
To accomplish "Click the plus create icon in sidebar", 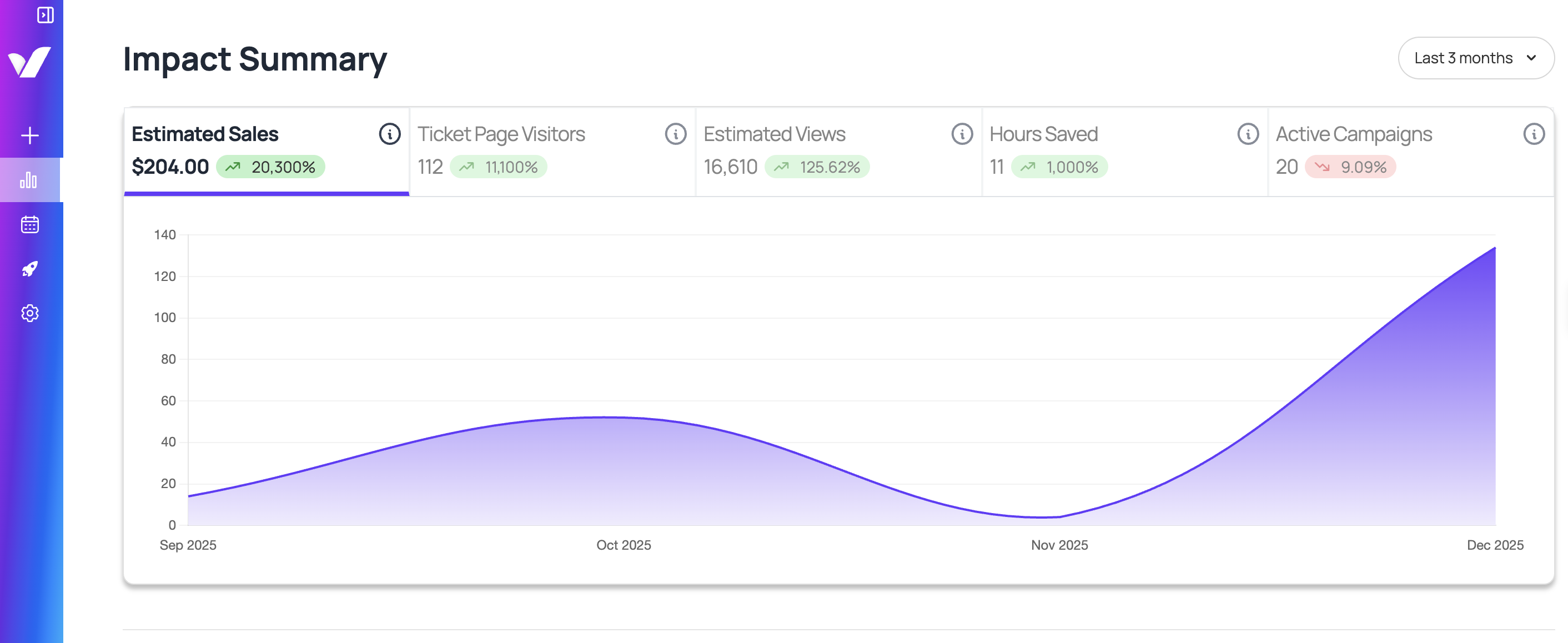I will pos(30,135).
